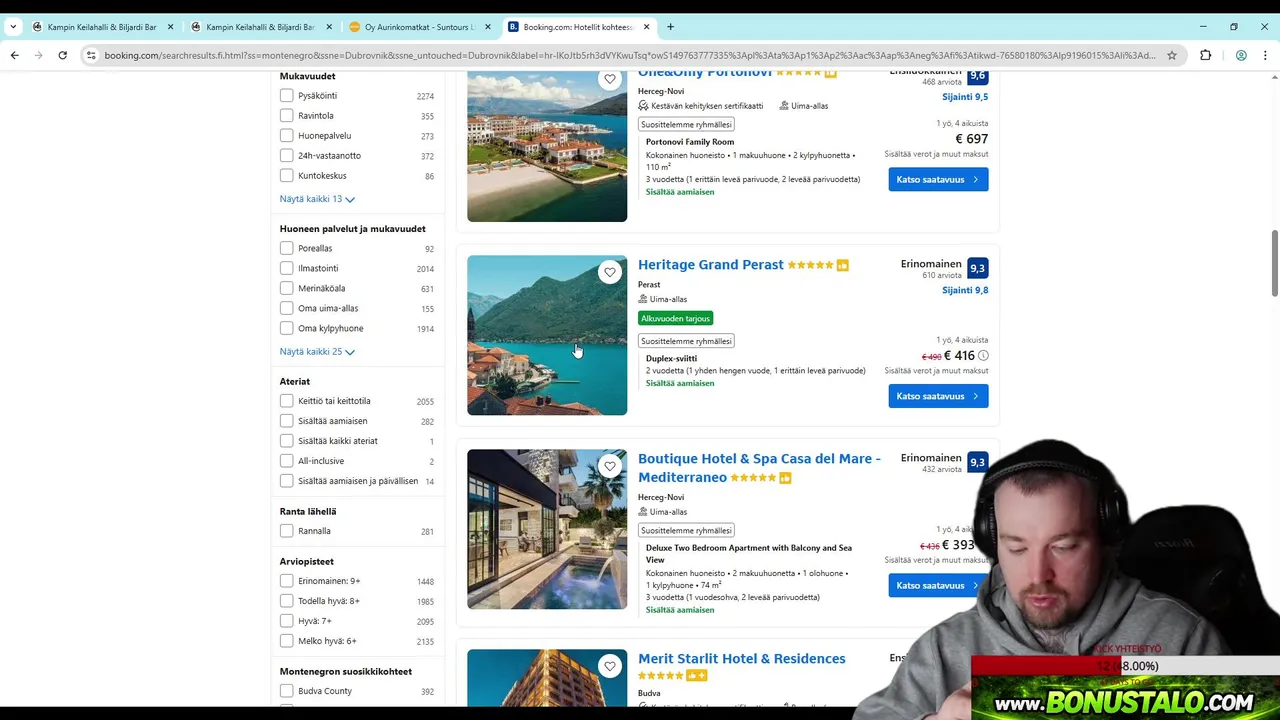Save Boutique Hotel Casa del Mare heart

[x=610, y=466]
